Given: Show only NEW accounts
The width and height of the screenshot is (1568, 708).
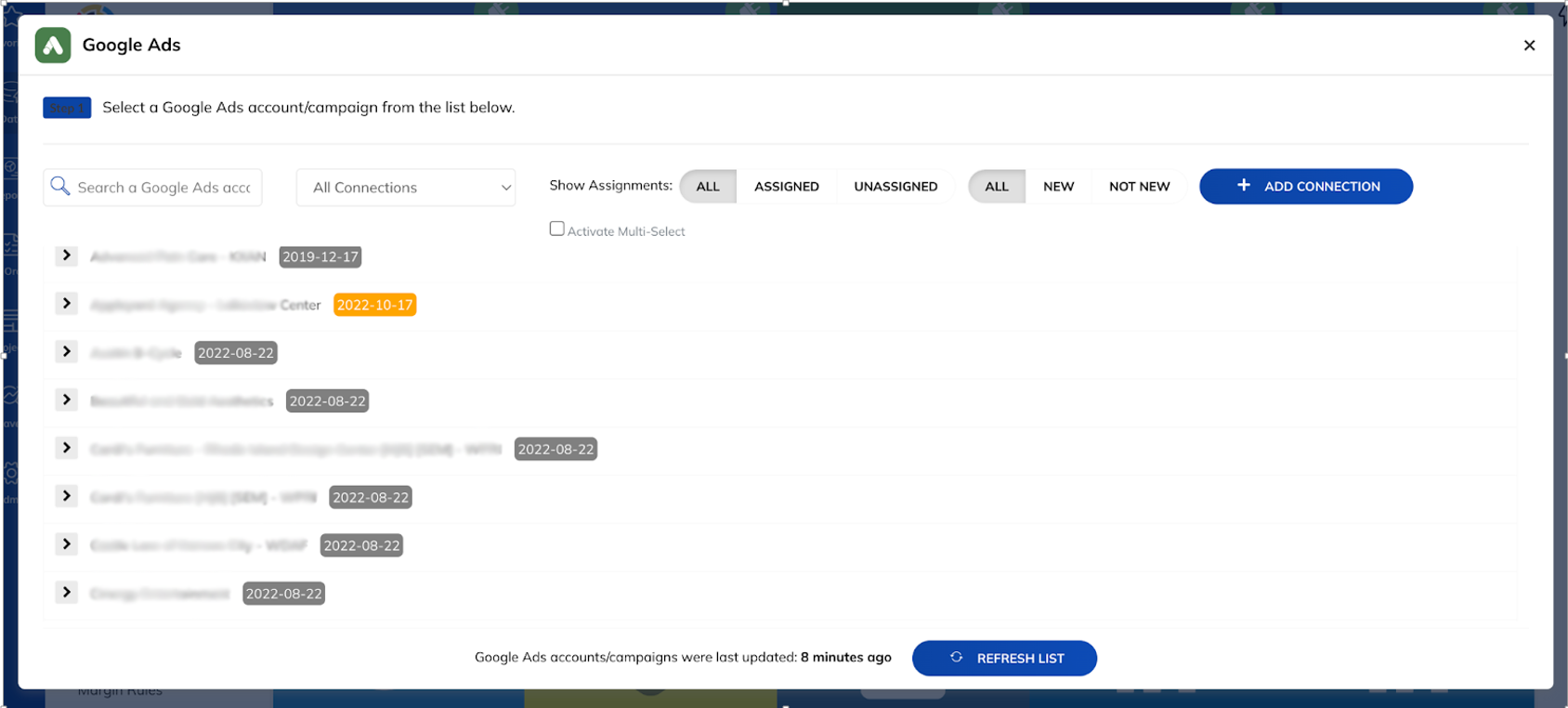Looking at the screenshot, I should point(1058,187).
